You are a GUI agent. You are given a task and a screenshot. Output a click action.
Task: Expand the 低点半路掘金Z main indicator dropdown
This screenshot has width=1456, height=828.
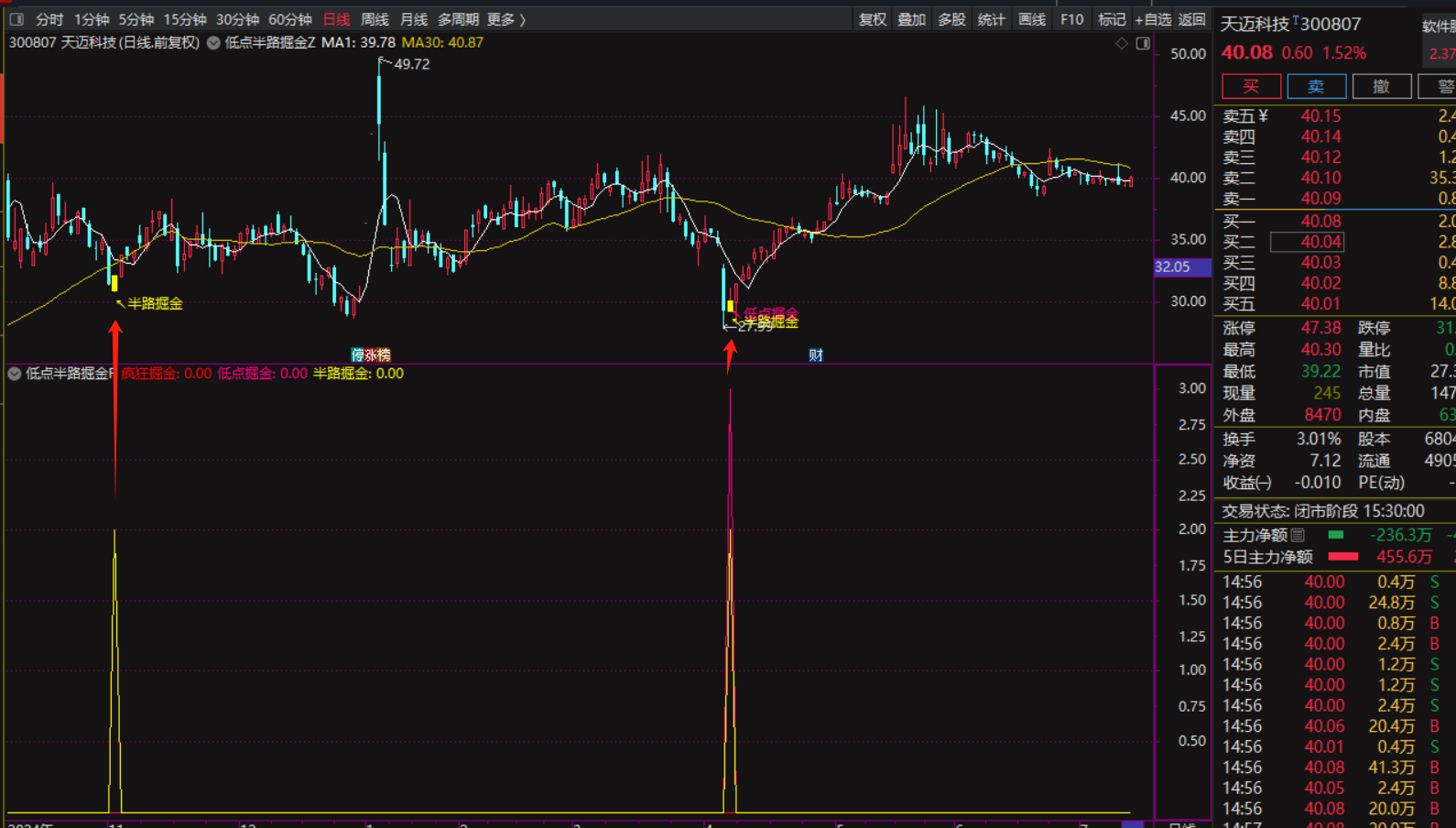point(213,43)
